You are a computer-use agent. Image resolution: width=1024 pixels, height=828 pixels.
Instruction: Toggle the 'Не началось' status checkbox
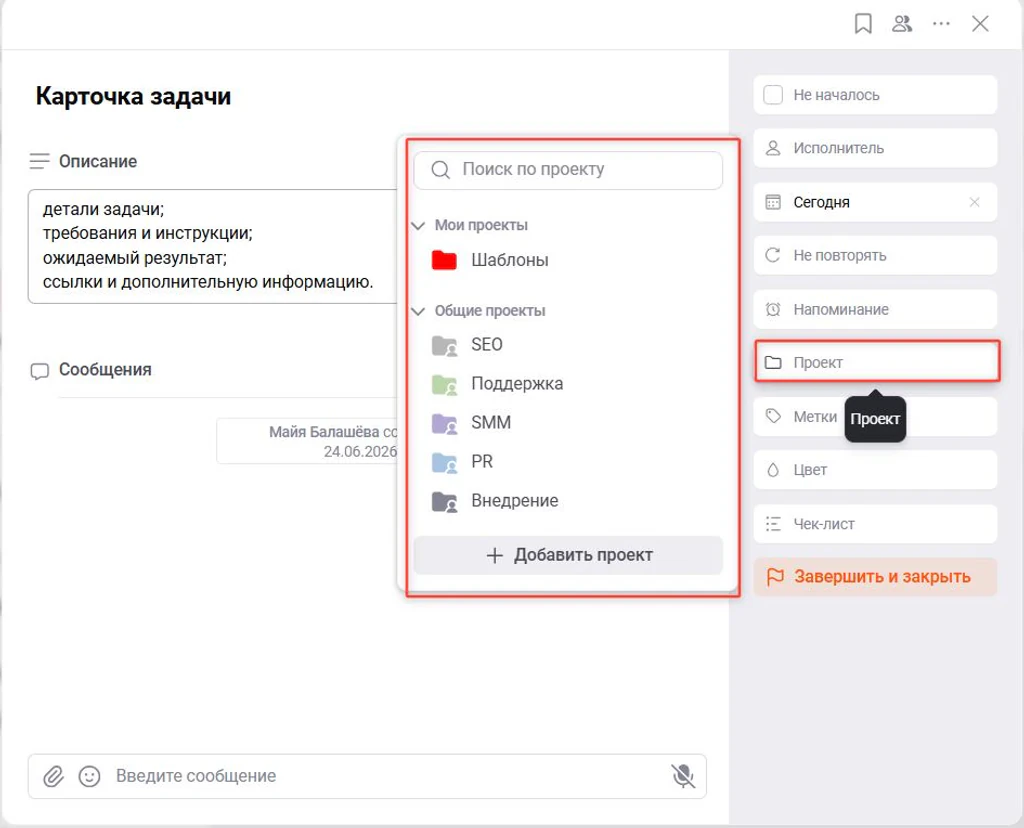[x=773, y=95]
